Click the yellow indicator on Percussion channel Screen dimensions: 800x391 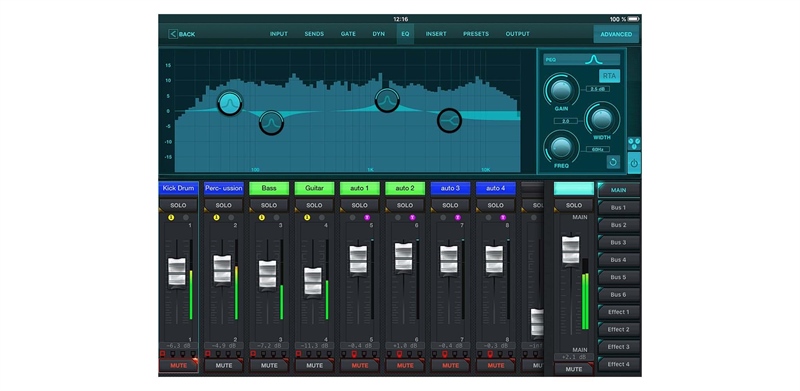click(x=216, y=217)
